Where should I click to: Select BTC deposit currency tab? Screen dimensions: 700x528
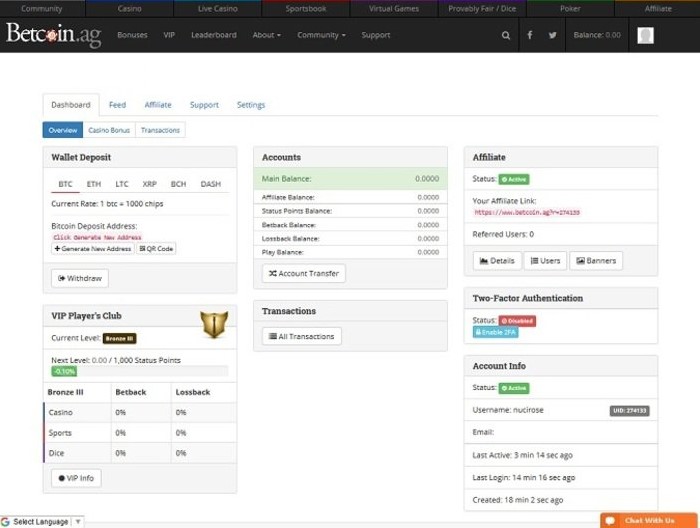click(65, 184)
